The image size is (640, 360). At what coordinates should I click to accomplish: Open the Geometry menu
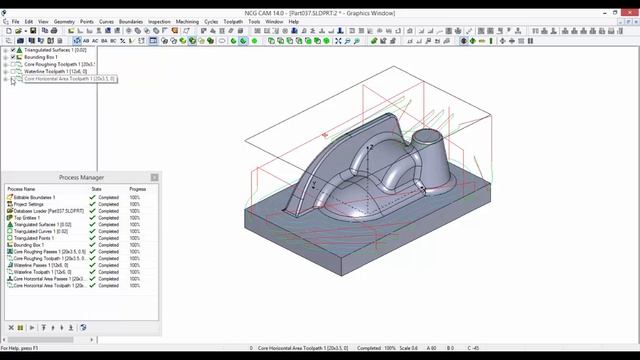click(x=64, y=22)
